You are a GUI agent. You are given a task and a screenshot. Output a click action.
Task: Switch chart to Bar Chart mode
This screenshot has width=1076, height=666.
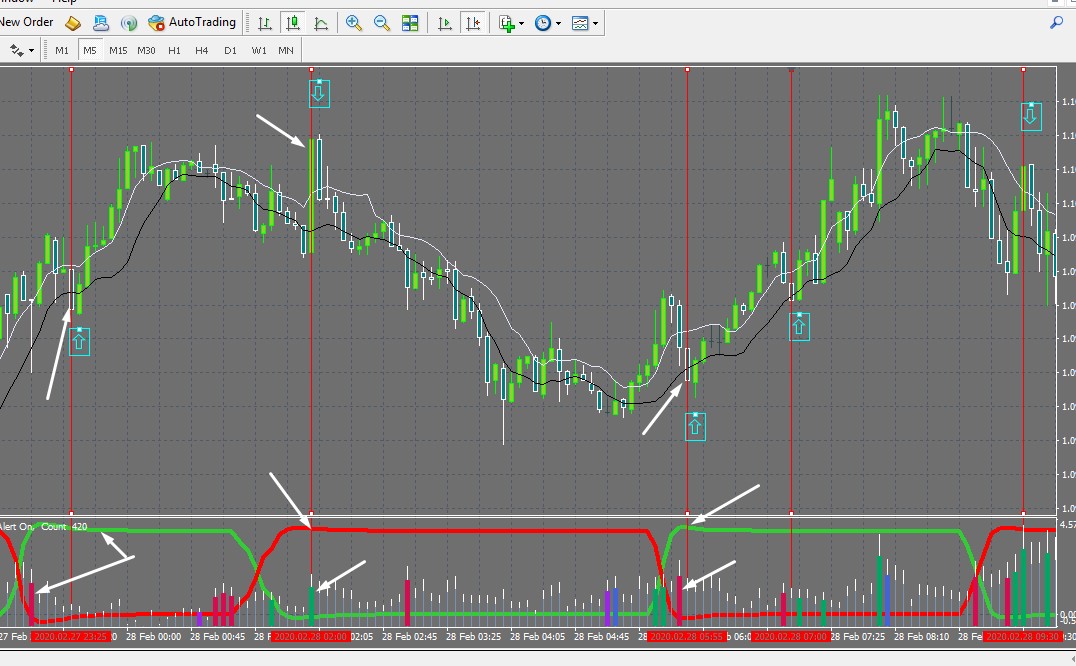pos(264,23)
